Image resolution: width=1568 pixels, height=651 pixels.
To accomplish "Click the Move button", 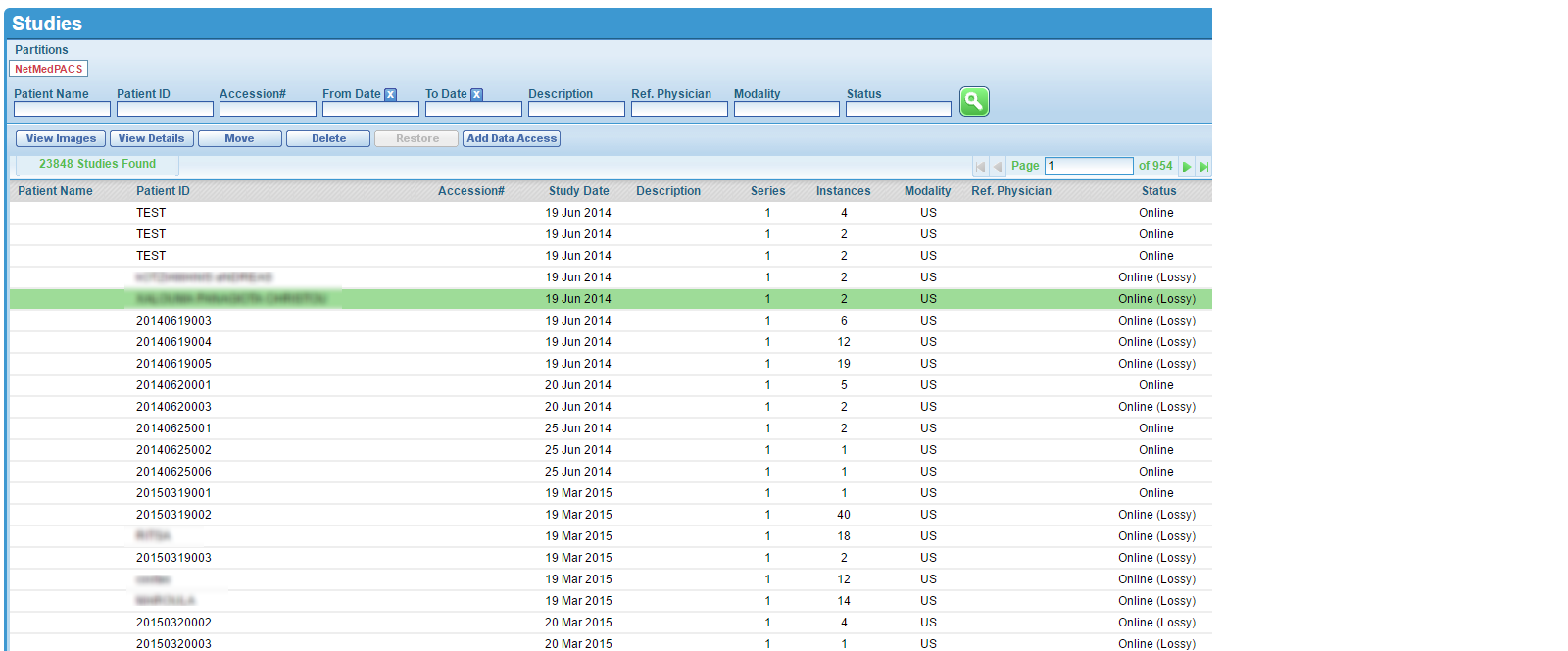I will click(x=240, y=138).
